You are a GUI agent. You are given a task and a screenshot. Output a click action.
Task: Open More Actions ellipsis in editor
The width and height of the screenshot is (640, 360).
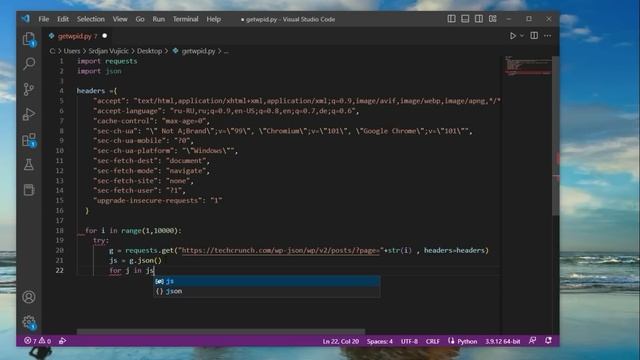(x=548, y=36)
